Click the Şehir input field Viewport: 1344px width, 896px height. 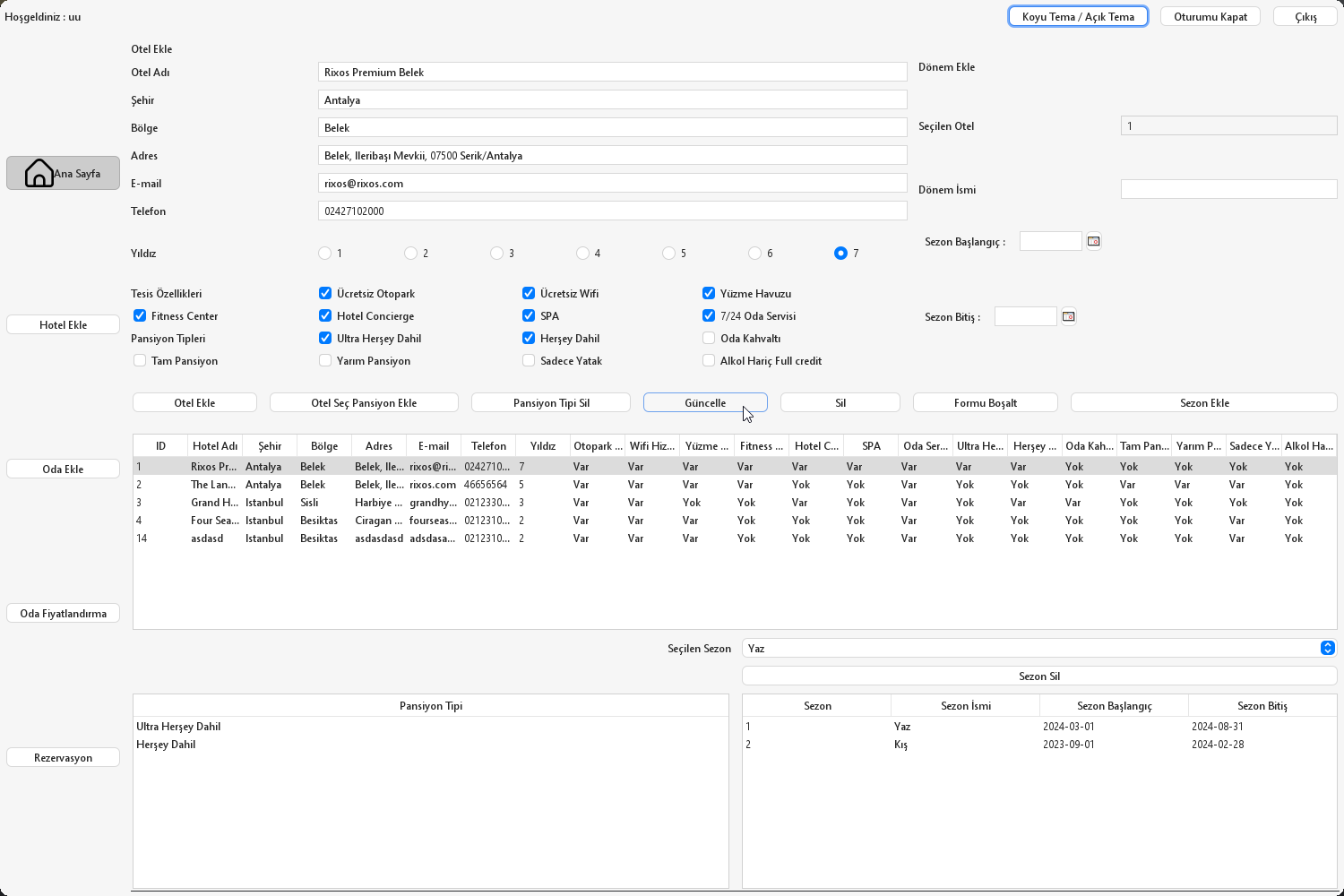coord(612,99)
